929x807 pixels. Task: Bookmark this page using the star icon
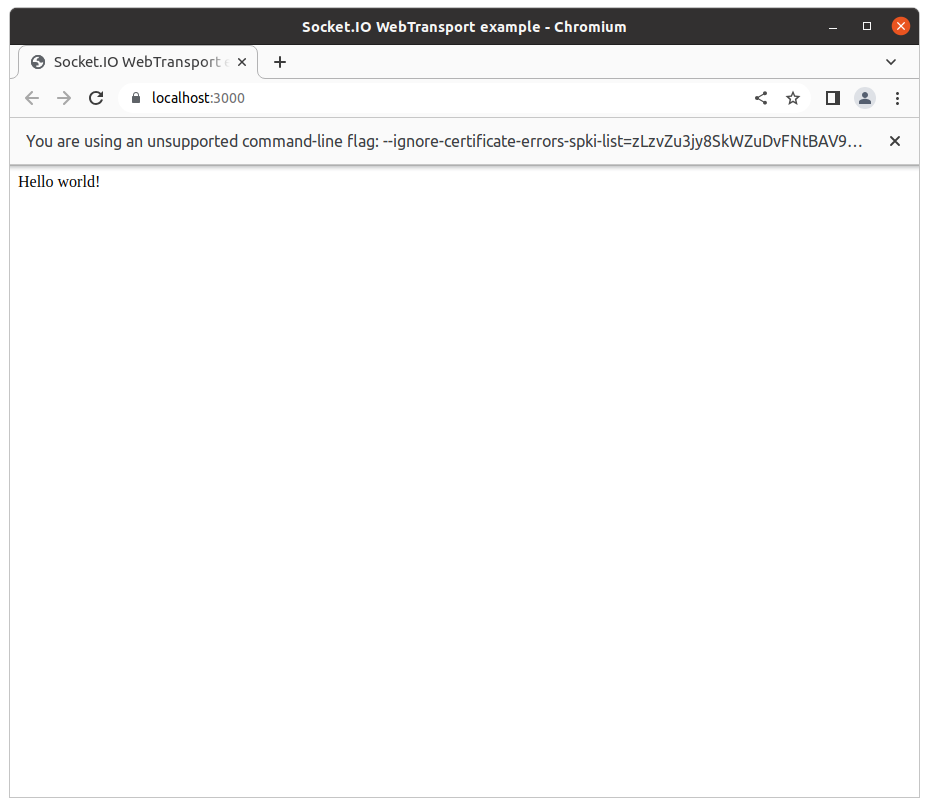793,98
